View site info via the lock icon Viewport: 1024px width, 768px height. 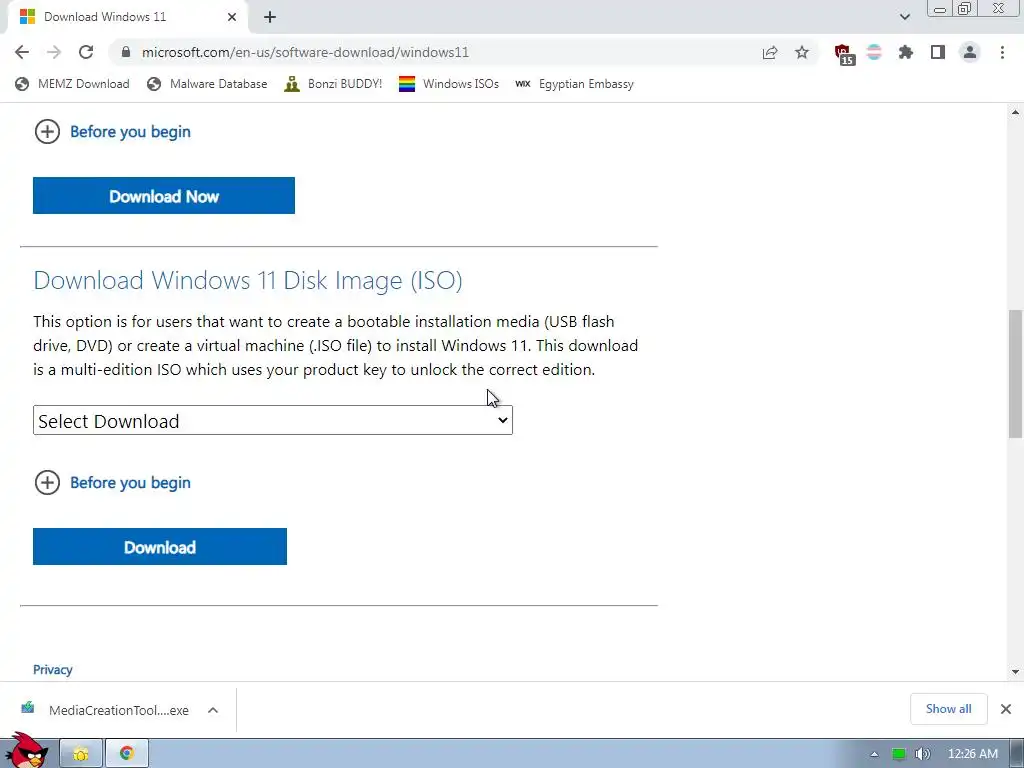(x=126, y=52)
